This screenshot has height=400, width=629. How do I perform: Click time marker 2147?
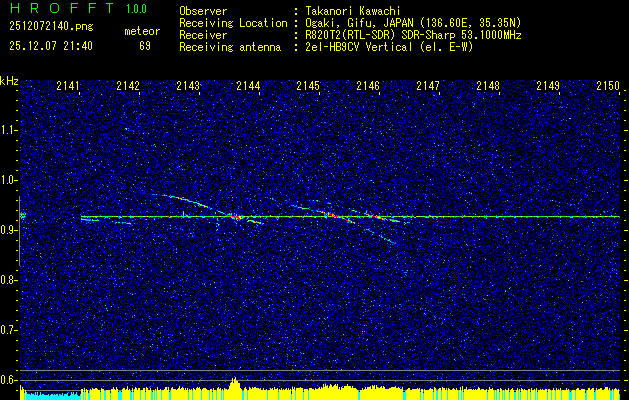[428, 86]
